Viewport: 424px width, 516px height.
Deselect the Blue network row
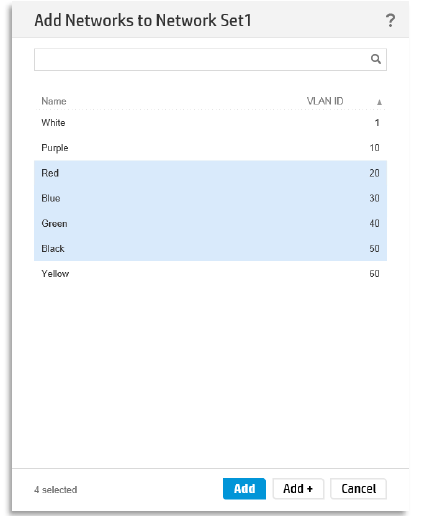click(210, 198)
